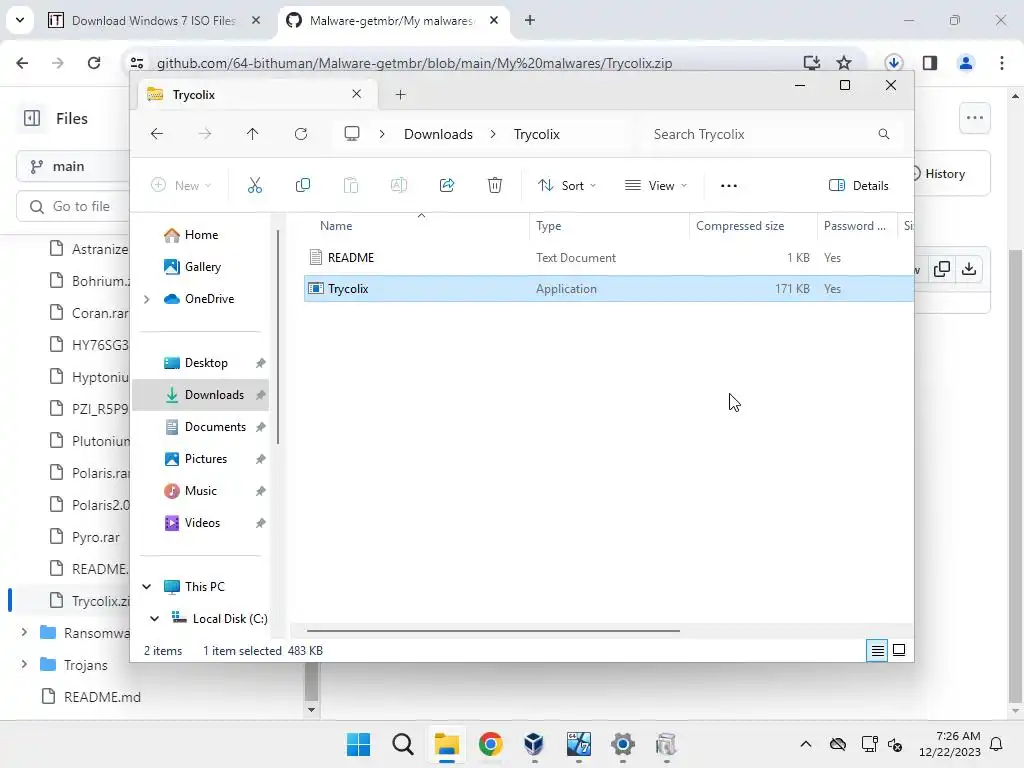Go up one folder level in Explorer
1024x768 pixels.
(253, 134)
